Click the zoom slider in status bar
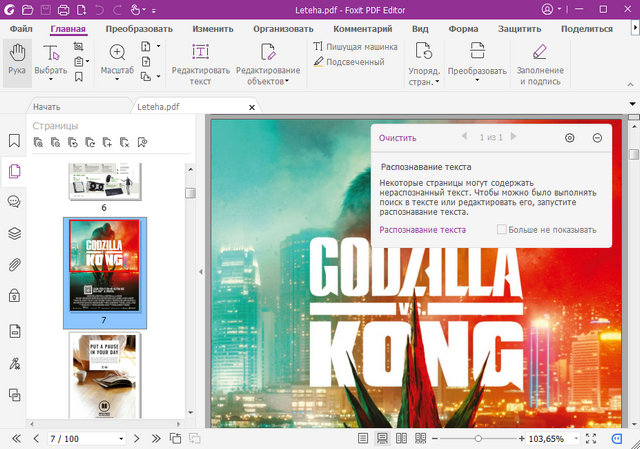This screenshot has width=640, height=449. point(478,439)
